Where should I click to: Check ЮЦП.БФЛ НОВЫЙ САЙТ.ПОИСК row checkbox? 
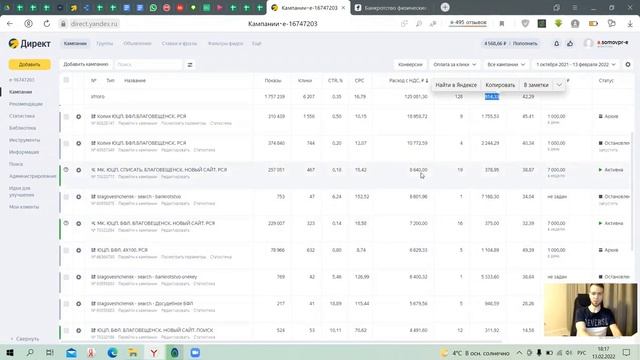point(66,330)
